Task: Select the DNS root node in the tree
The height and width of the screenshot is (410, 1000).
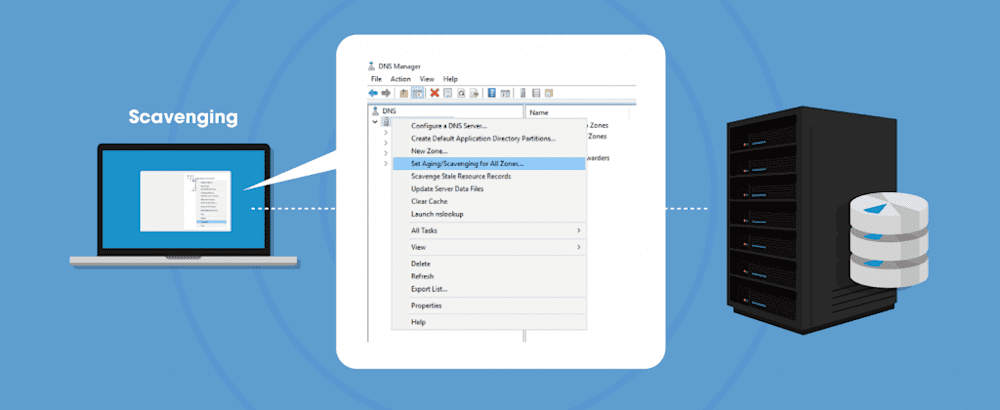Action: click(x=383, y=111)
